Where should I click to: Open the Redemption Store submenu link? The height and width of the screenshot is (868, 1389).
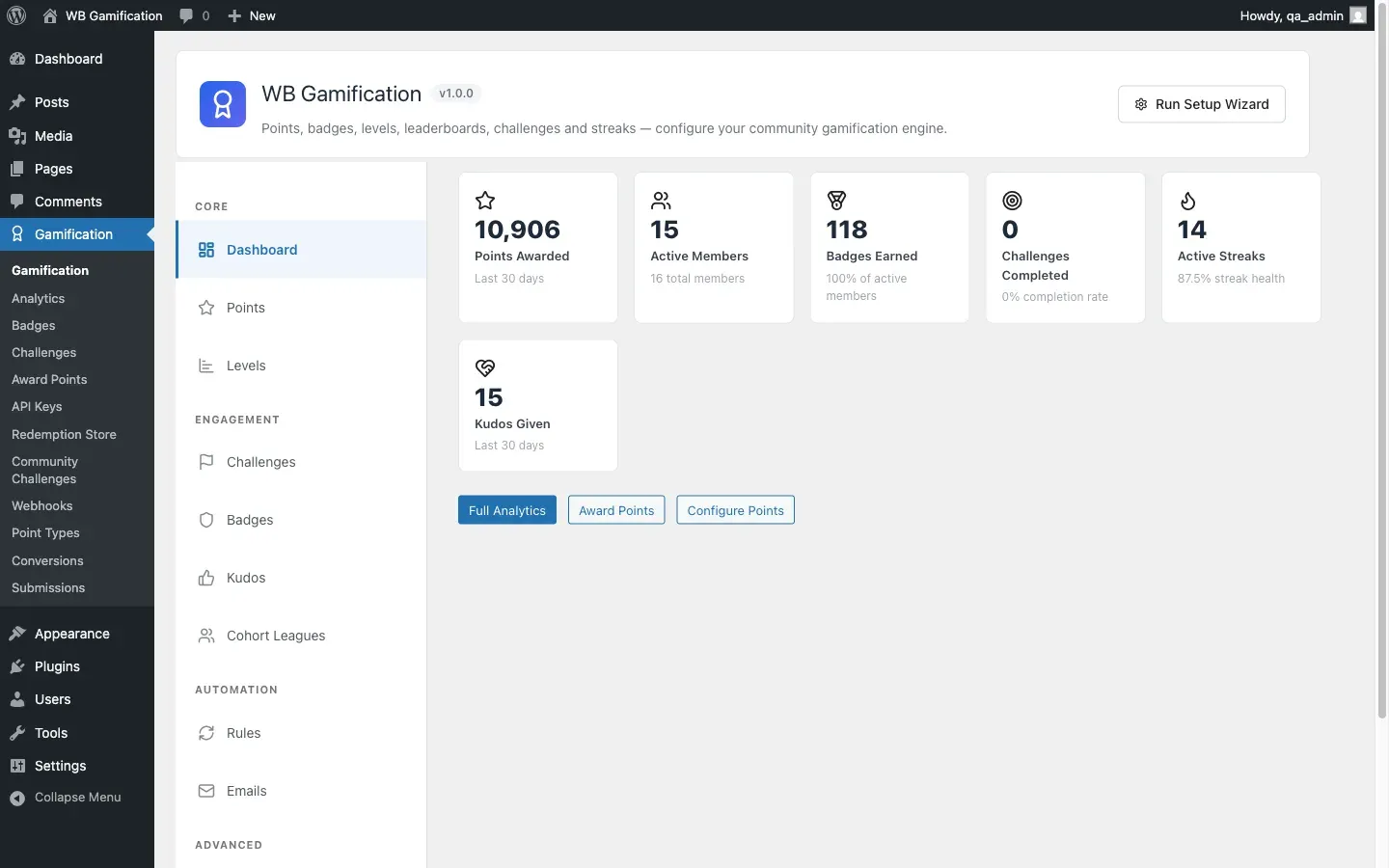[64, 435]
